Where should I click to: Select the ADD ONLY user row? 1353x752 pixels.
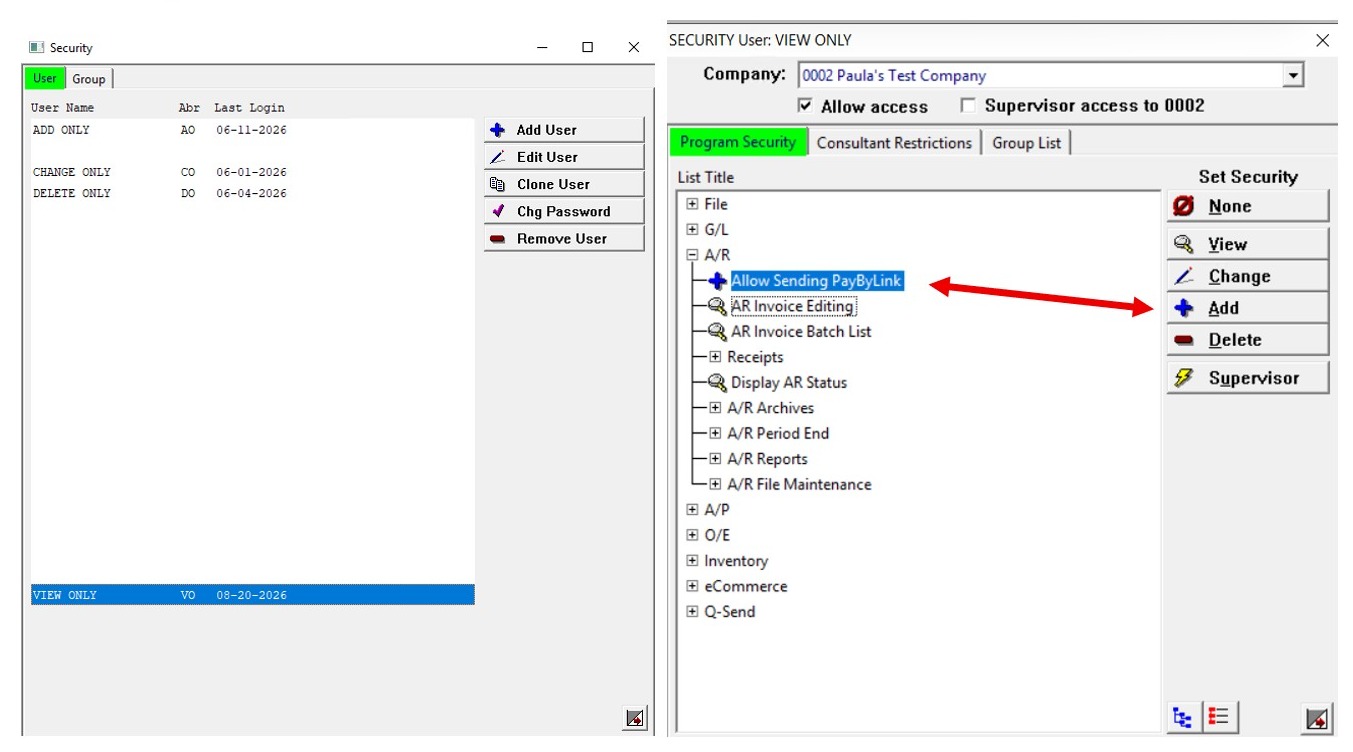coord(252,130)
